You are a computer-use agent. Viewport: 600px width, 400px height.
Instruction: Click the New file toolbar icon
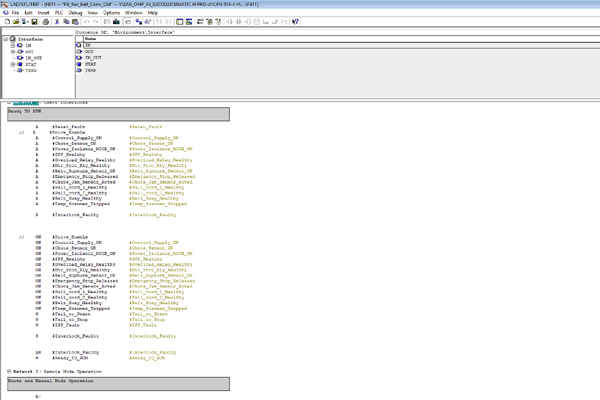7,22
